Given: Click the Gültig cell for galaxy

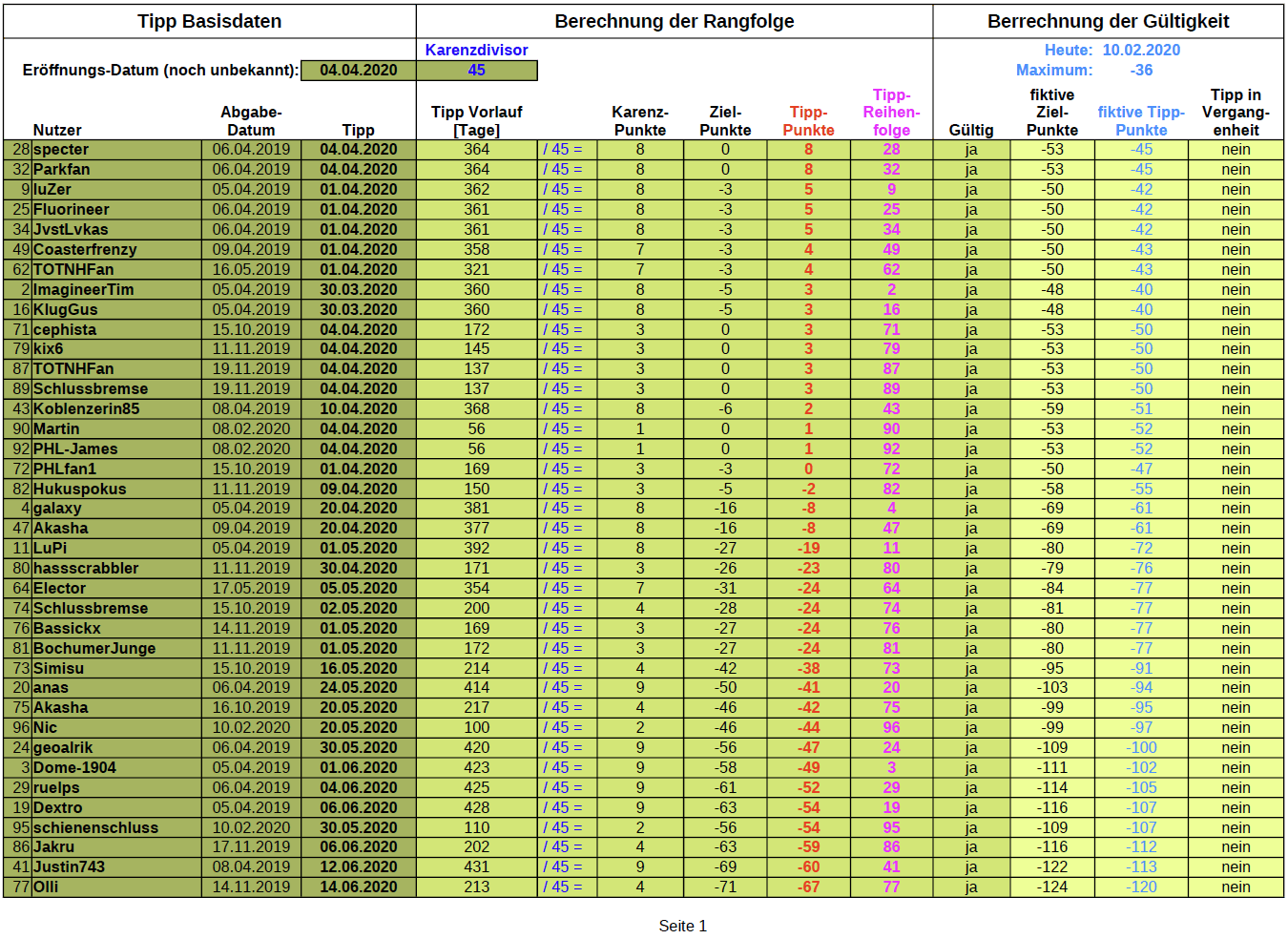Looking at the screenshot, I should coord(971,509).
